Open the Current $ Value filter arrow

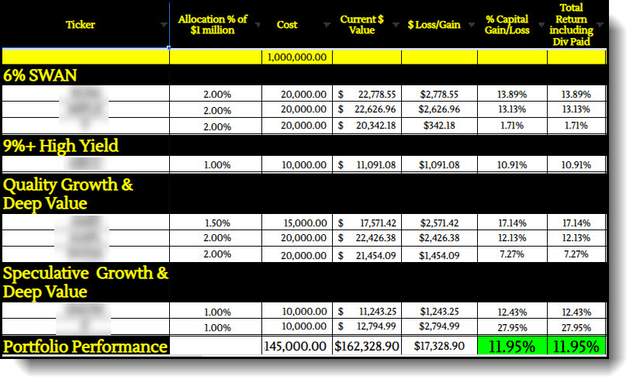[396, 25]
